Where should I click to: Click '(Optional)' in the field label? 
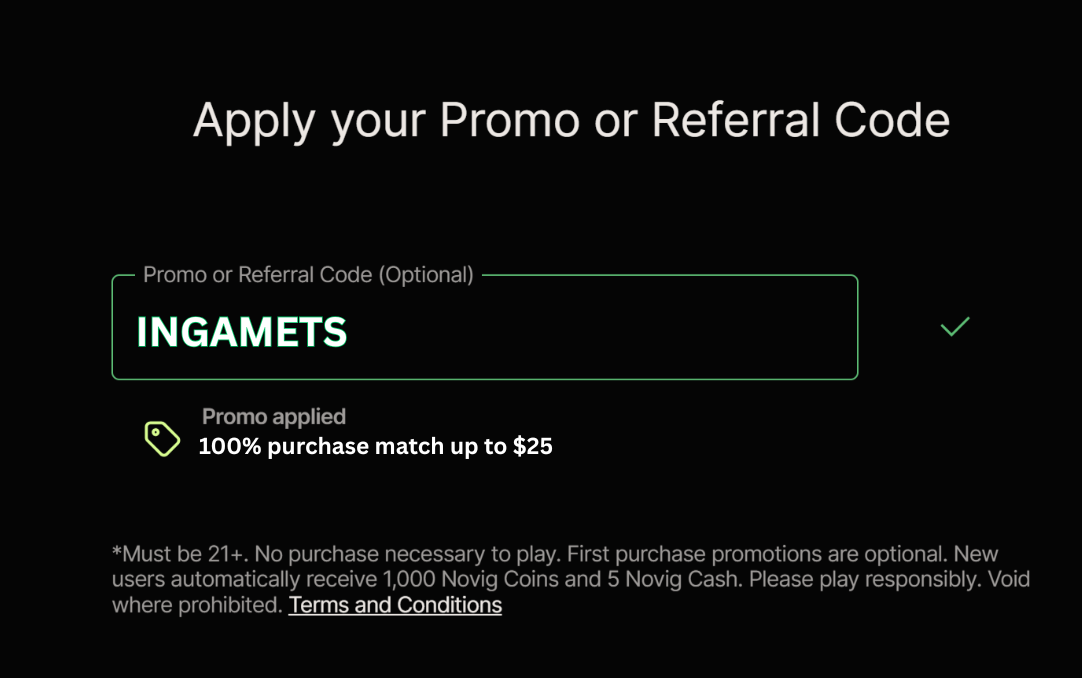point(425,275)
